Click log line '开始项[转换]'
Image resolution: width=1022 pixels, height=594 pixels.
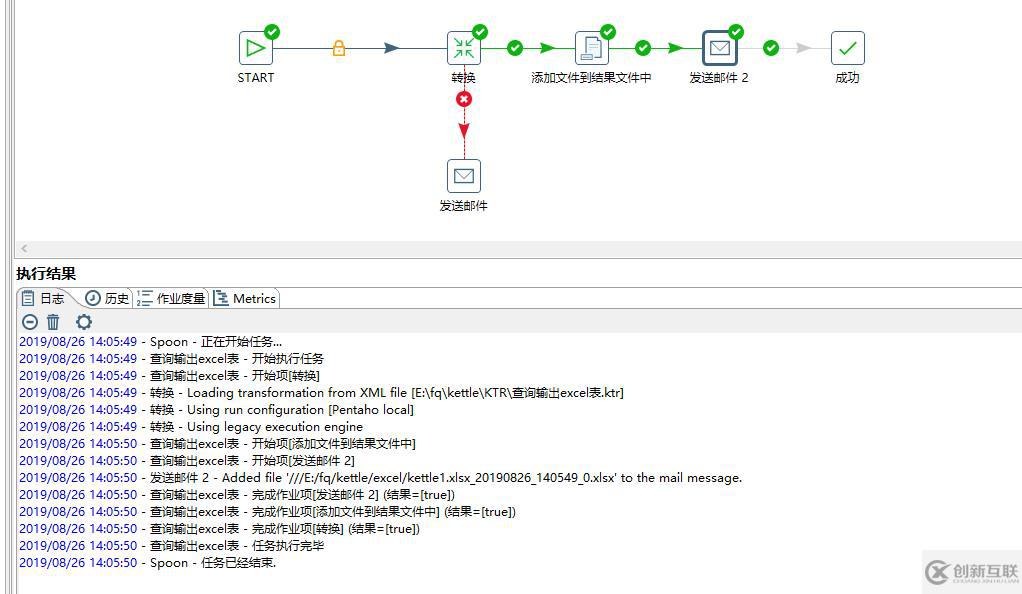pyautogui.click(x=169, y=376)
